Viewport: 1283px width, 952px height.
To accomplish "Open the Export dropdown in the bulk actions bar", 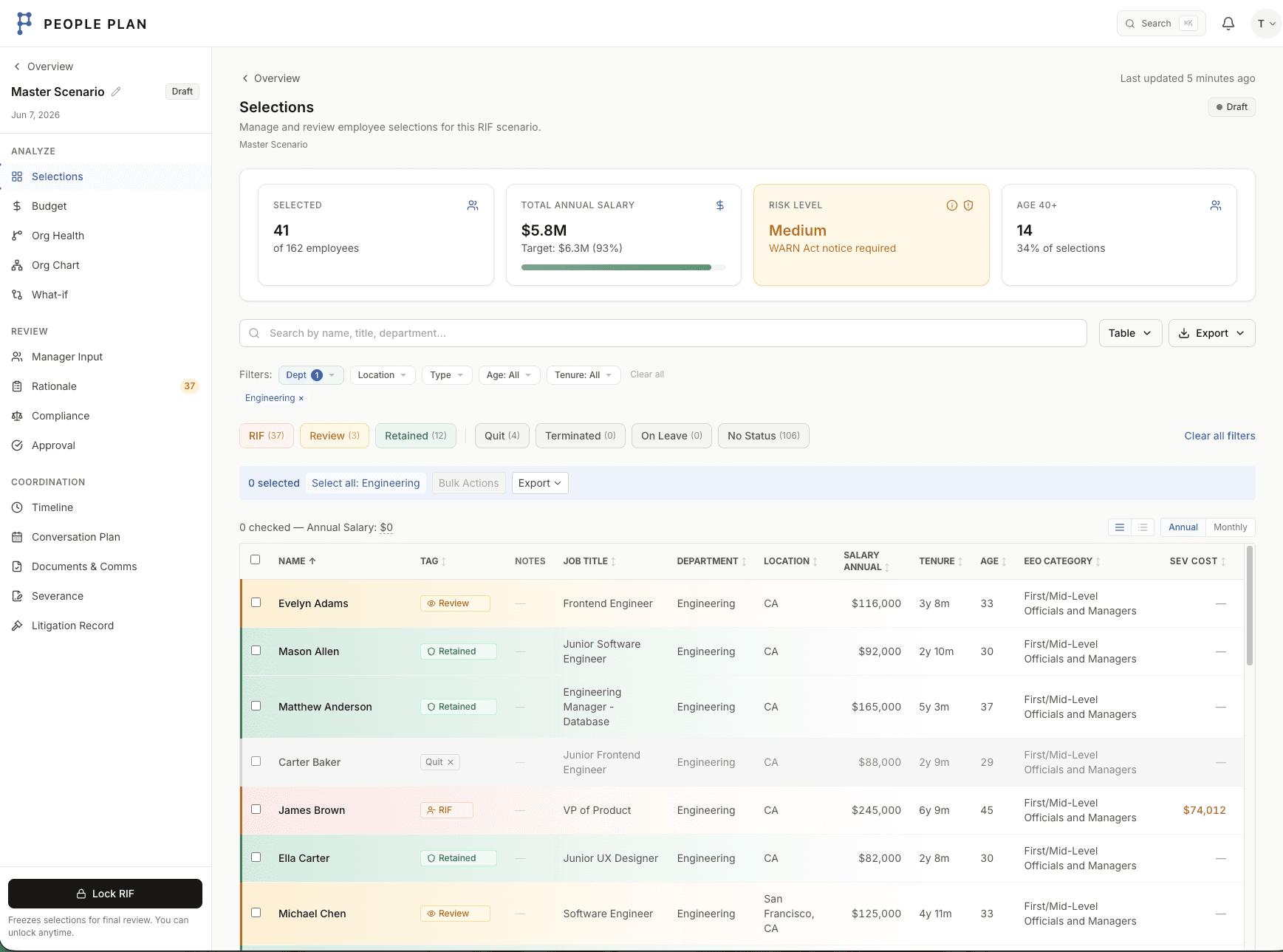I will coord(540,483).
